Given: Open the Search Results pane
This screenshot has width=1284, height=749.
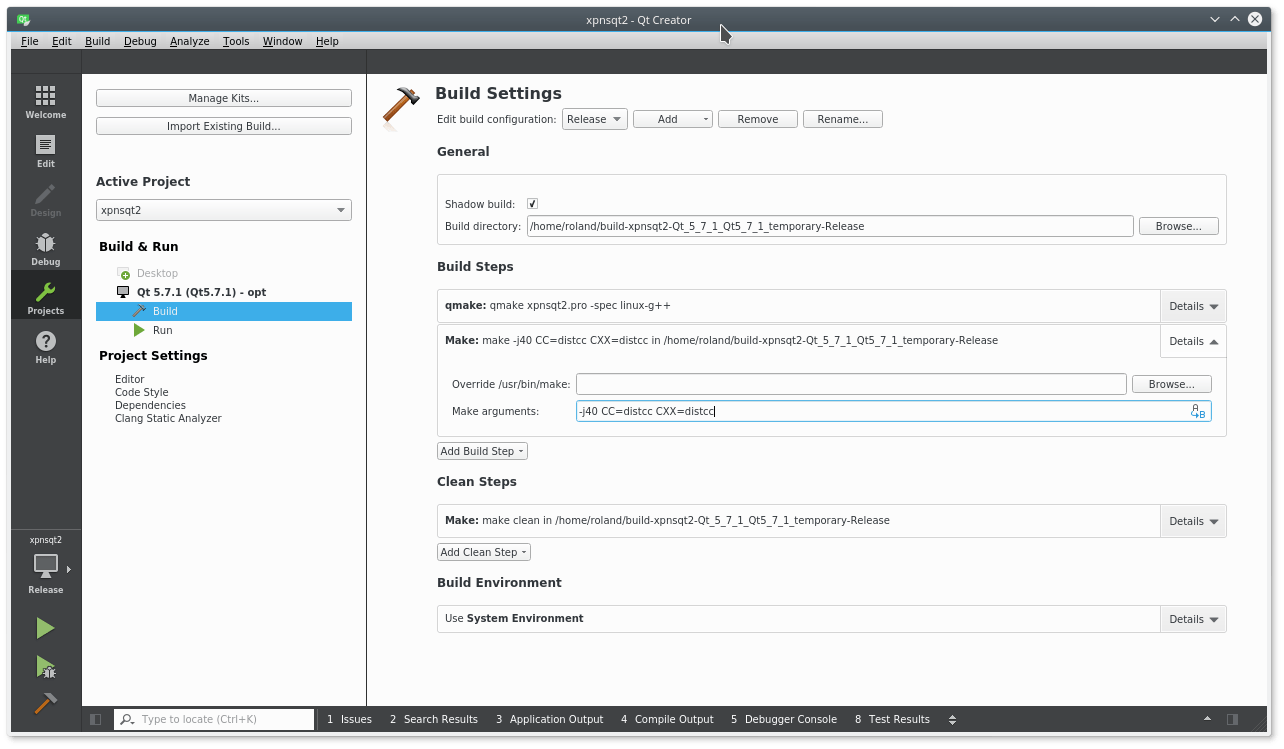Looking at the screenshot, I should (x=434, y=719).
